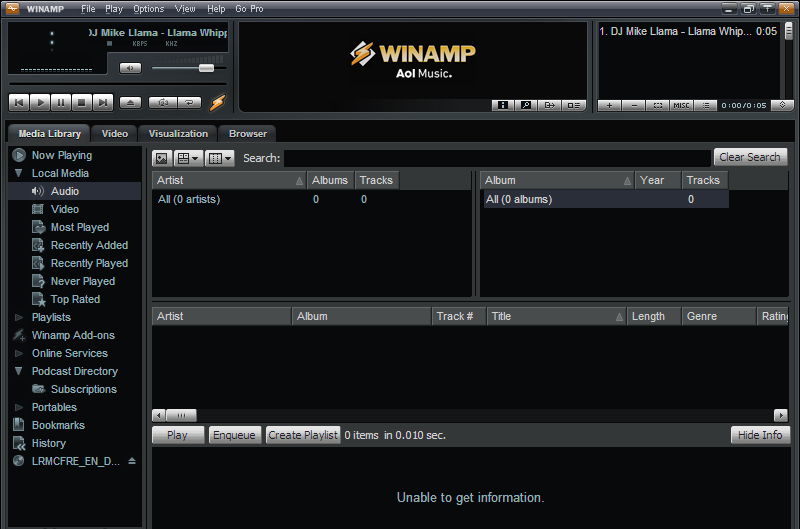Click the Hide Info button
The image size is (800, 529).
pos(760,435)
